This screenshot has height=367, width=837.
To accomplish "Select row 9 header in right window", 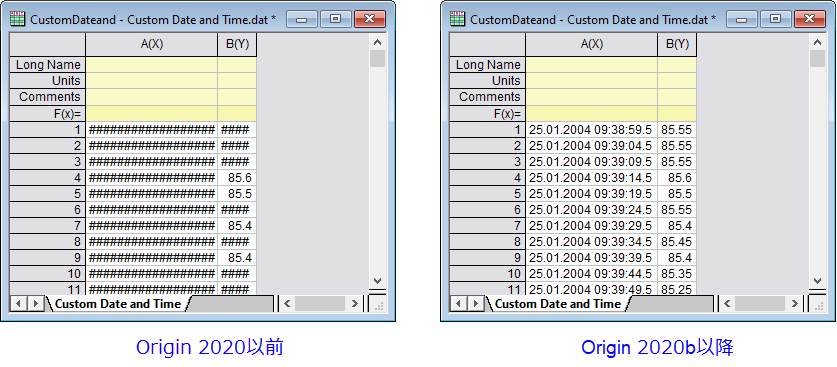I will pyautogui.click(x=488, y=258).
